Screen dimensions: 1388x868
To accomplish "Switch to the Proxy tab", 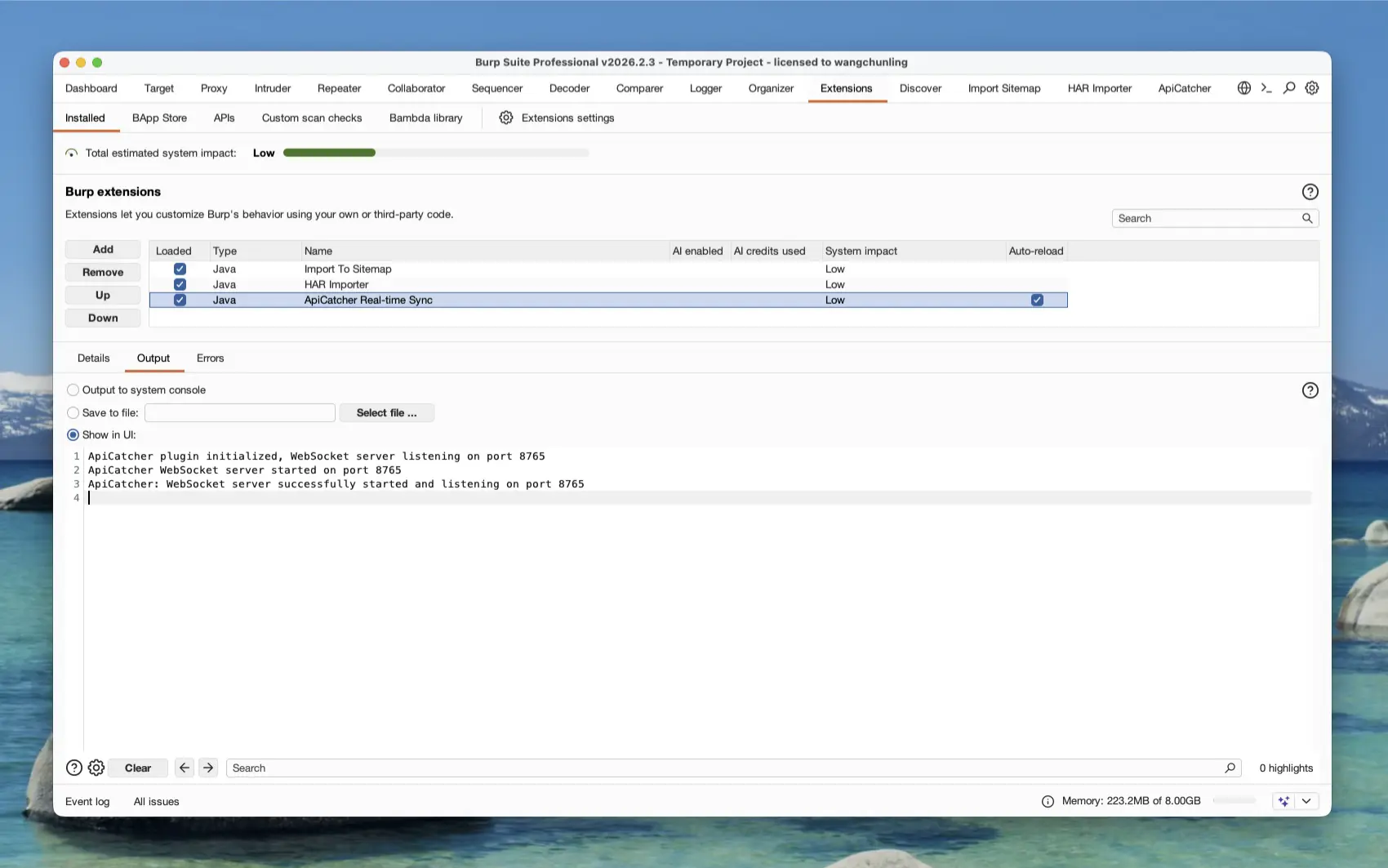I will 214,88.
